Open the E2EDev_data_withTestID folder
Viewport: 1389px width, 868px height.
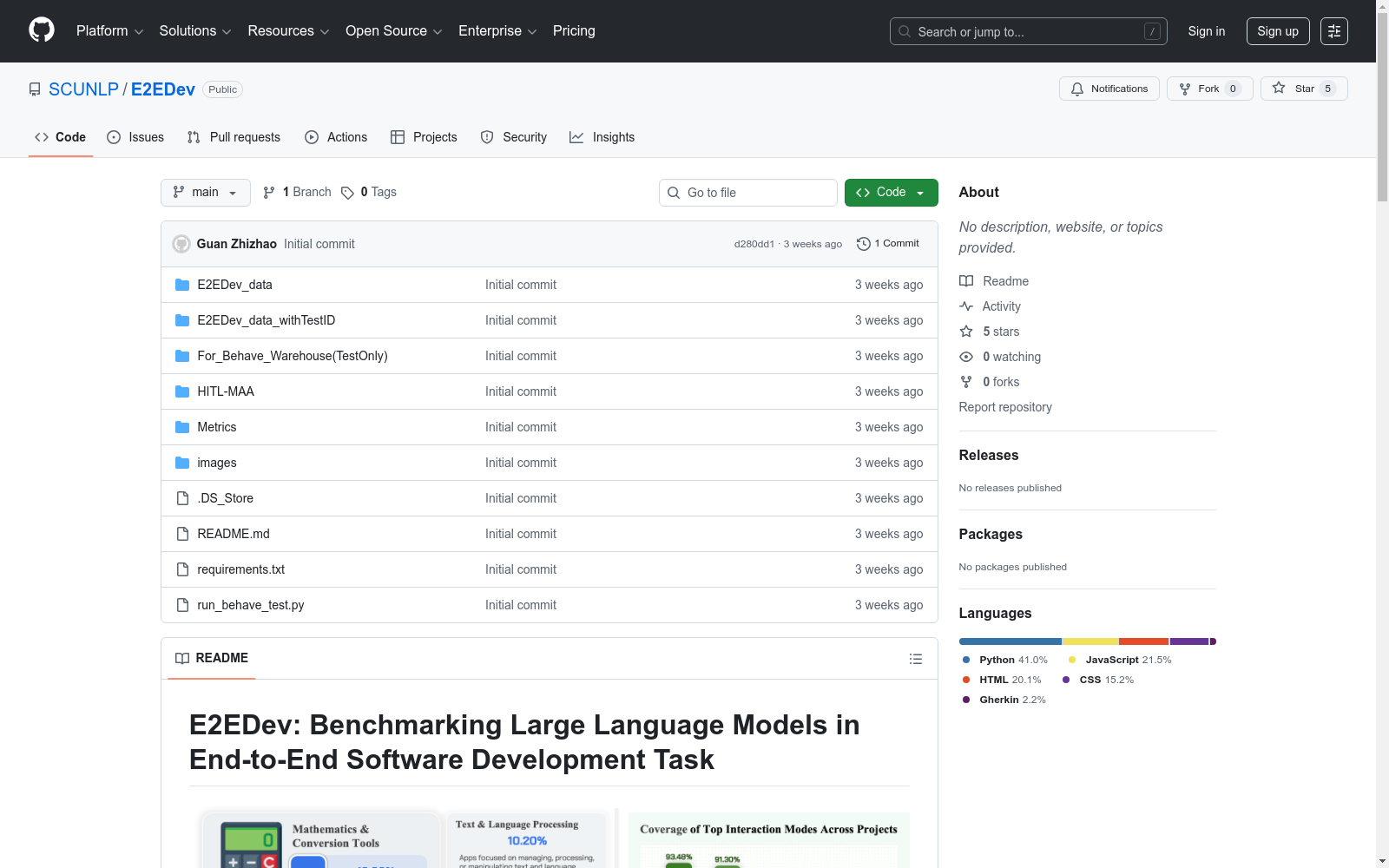(267, 320)
